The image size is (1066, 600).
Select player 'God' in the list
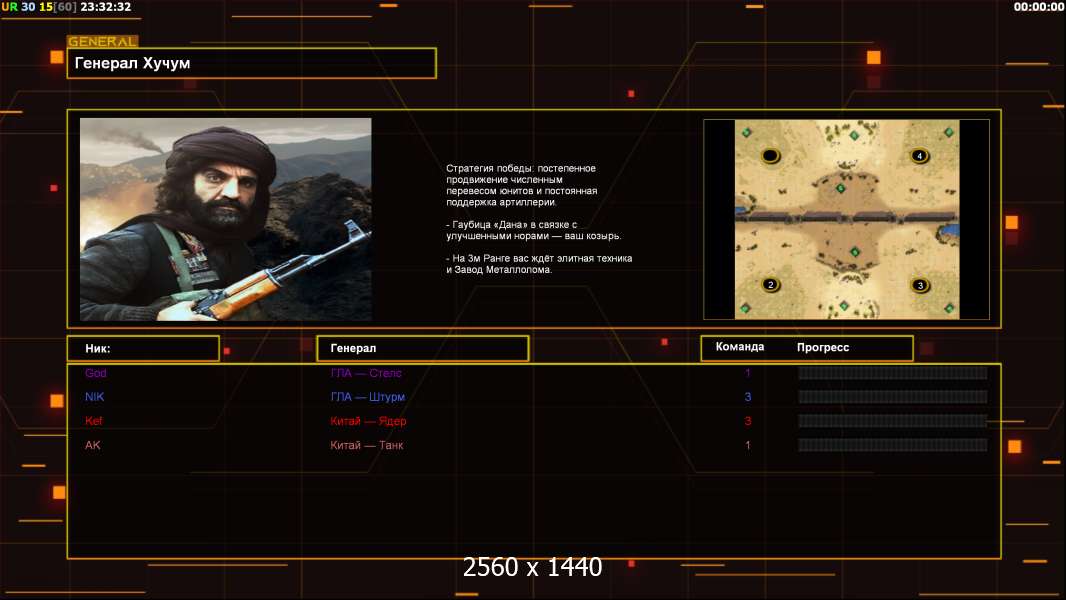click(96, 372)
